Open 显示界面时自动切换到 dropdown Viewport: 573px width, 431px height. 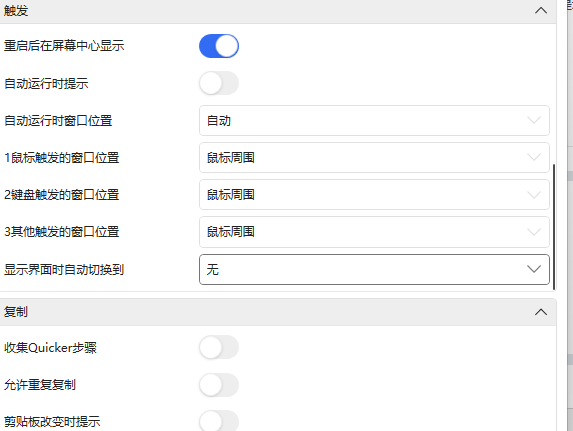point(374,269)
